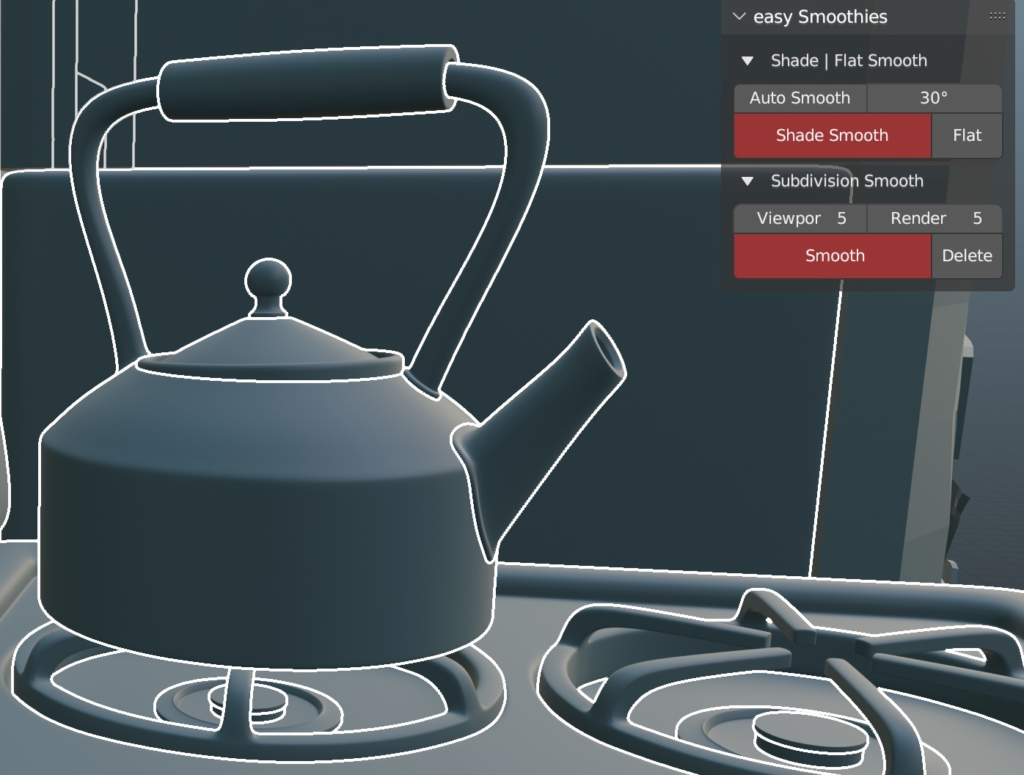Apply Flat shading with the Flat button
The width and height of the screenshot is (1024, 775).
[966, 136]
